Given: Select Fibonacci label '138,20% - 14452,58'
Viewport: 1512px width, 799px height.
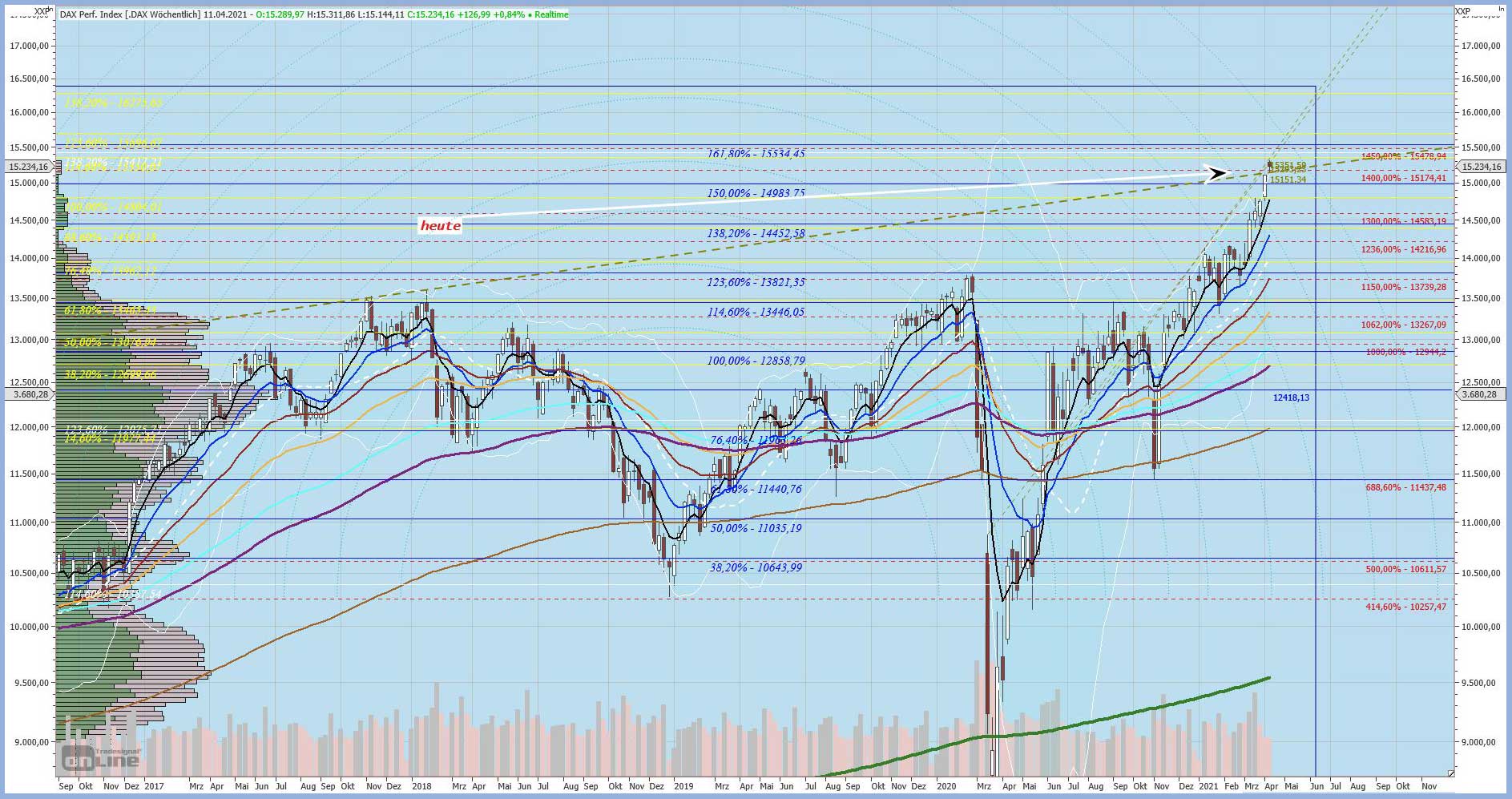Looking at the screenshot, I should [x=756, y=234].
